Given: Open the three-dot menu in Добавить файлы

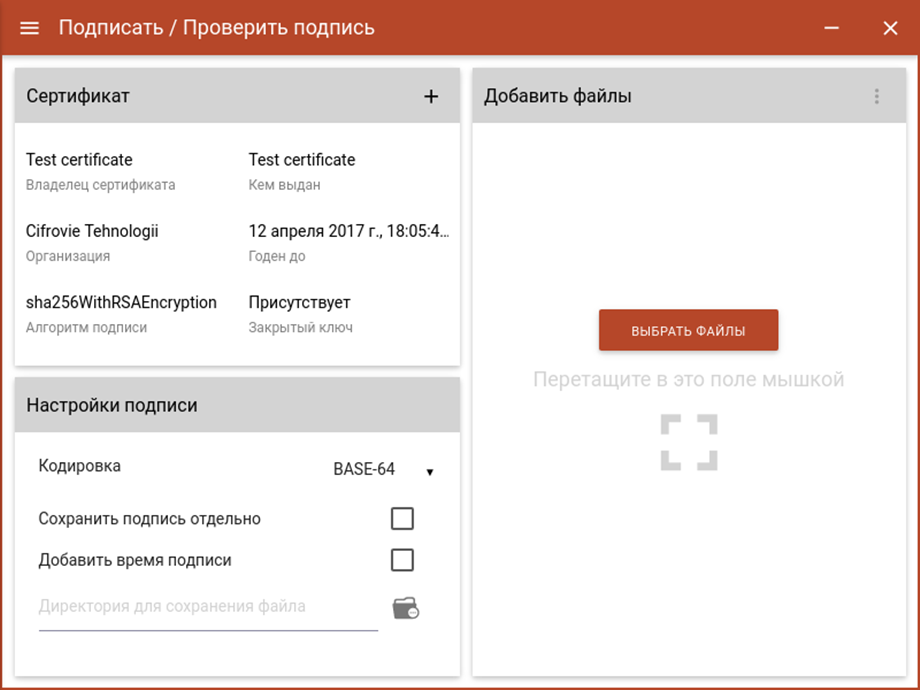Looking at the screenshot, I should click(x=877, y=96).
